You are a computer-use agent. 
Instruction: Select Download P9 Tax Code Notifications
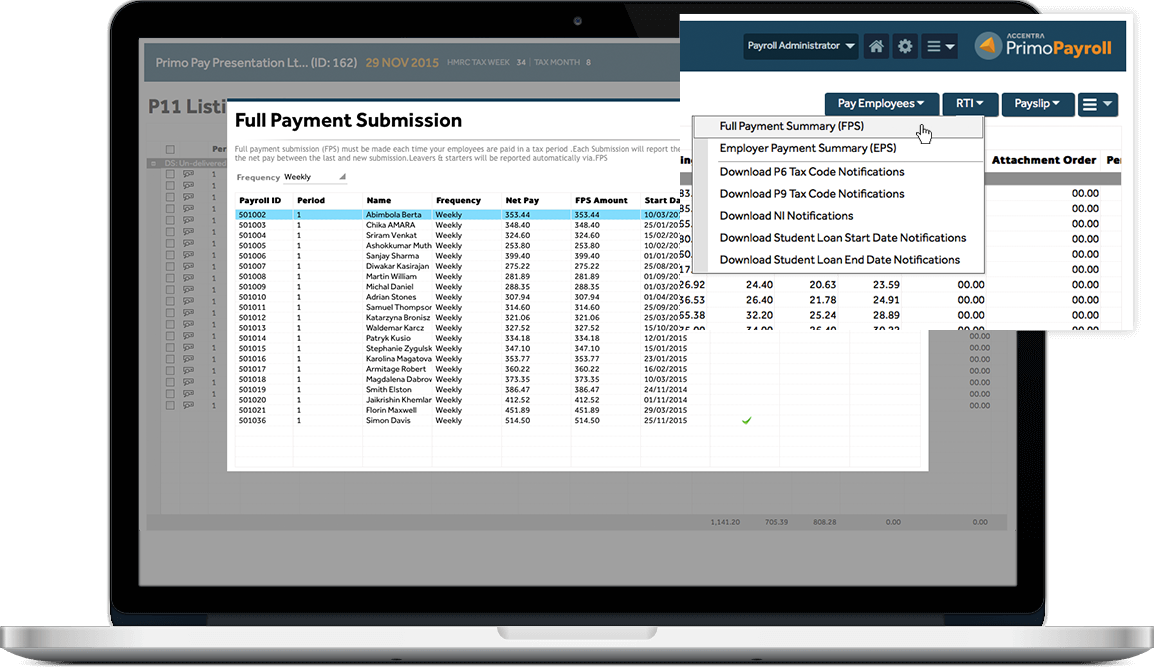click(812, 193)
